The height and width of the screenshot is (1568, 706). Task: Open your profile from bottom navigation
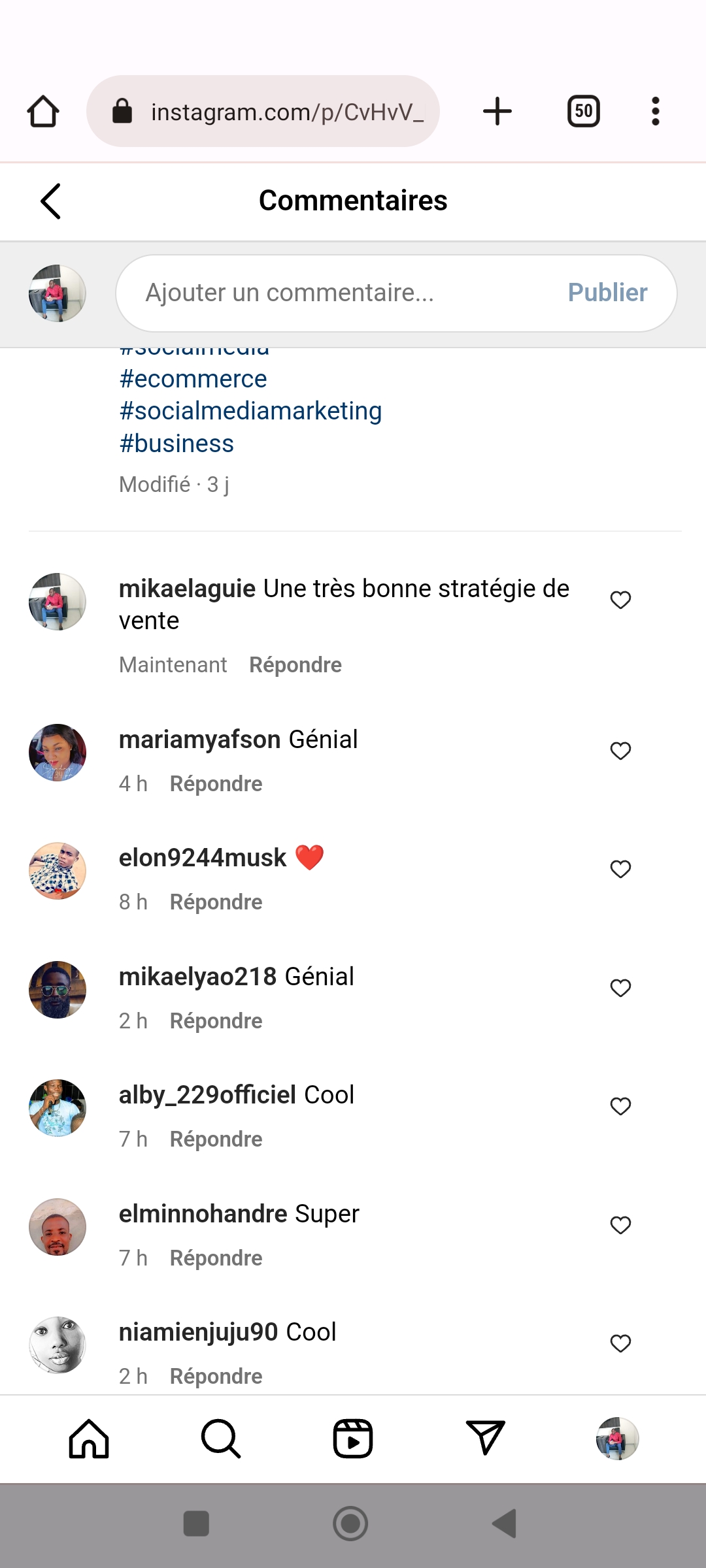tap(617, 1439)
